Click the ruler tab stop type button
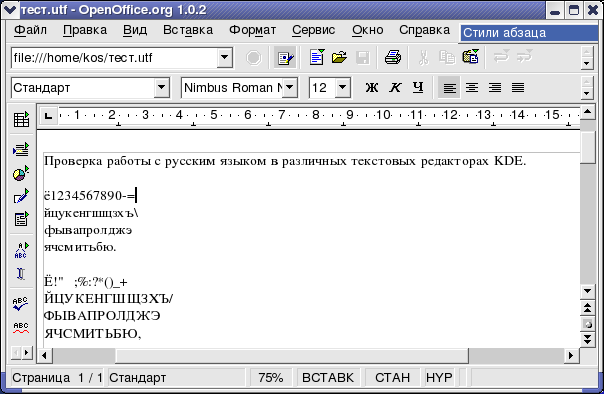Image resolution: width=604 pixels, height=394 pixels. (49, 115)
